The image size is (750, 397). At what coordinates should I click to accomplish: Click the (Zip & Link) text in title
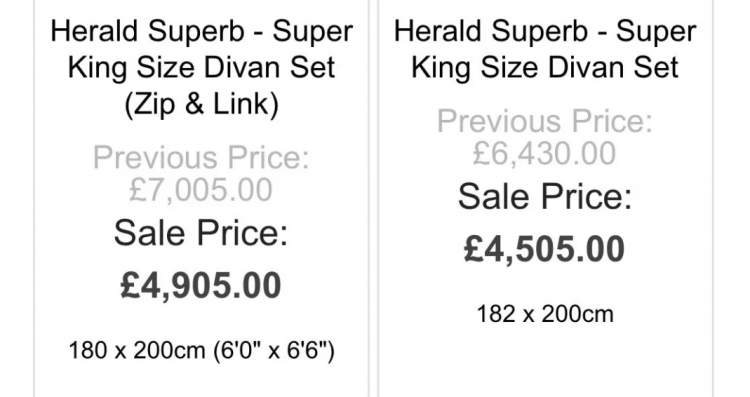coord(201,104)
